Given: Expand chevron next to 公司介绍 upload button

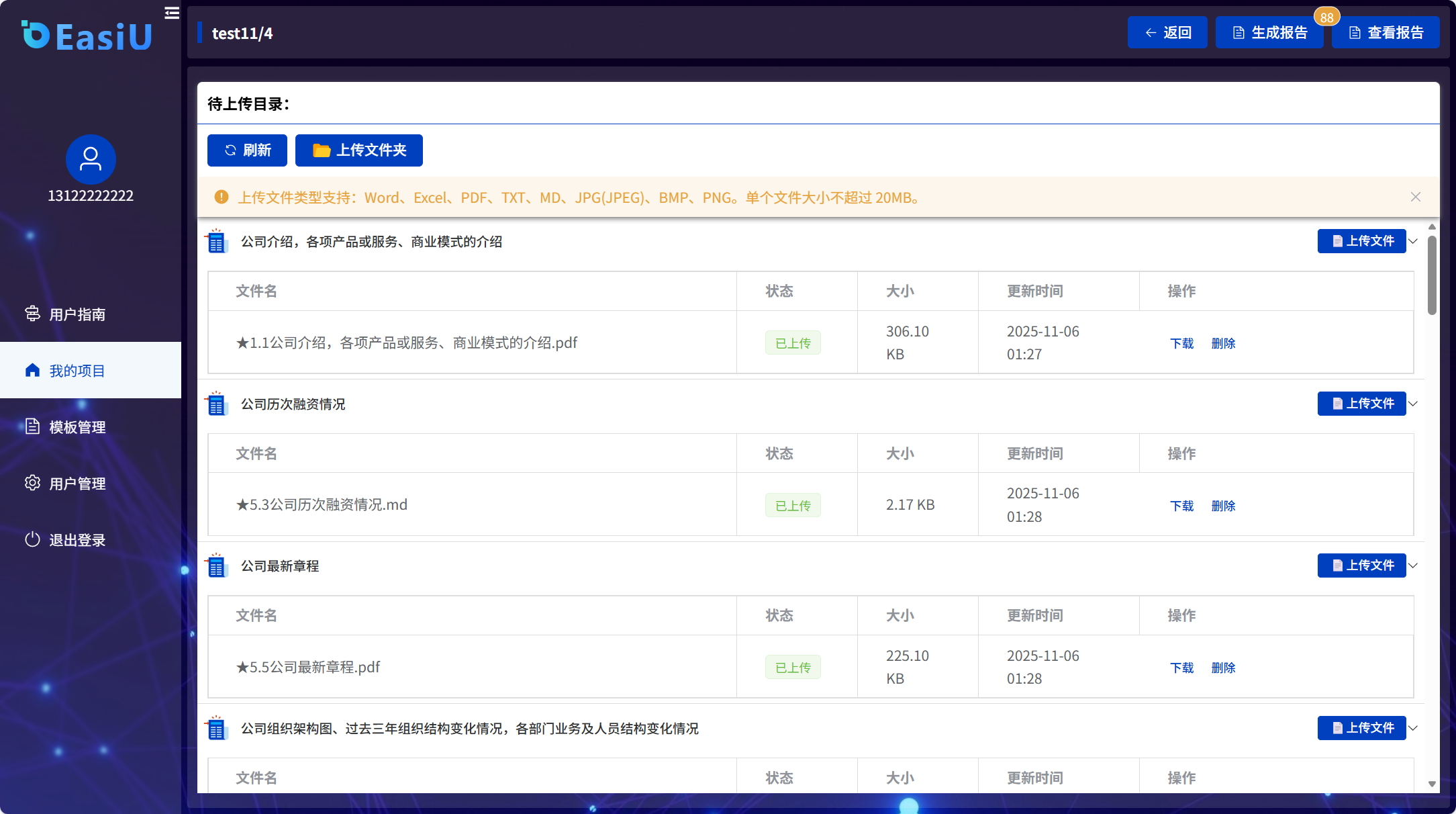Looking at the screenshot, I should [x=1413, y=241].
